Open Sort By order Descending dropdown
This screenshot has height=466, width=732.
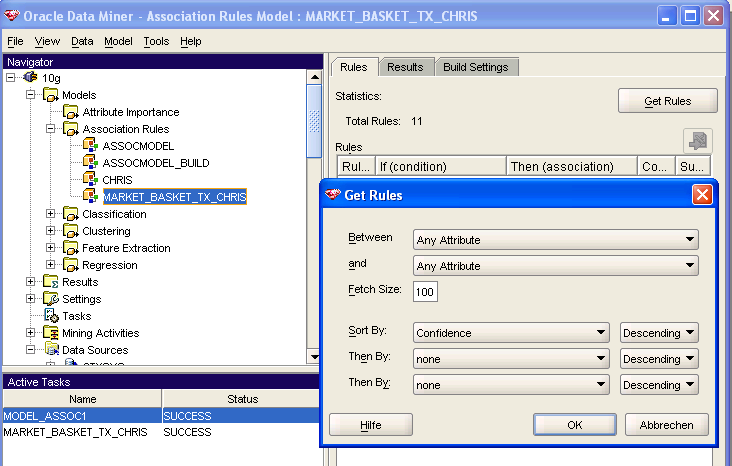659,333
